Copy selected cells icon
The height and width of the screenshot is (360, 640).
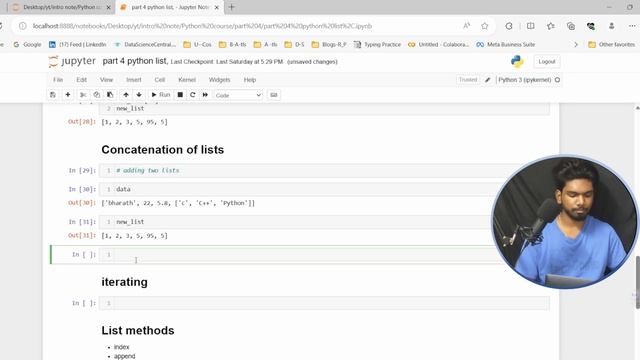coord(97,95)
